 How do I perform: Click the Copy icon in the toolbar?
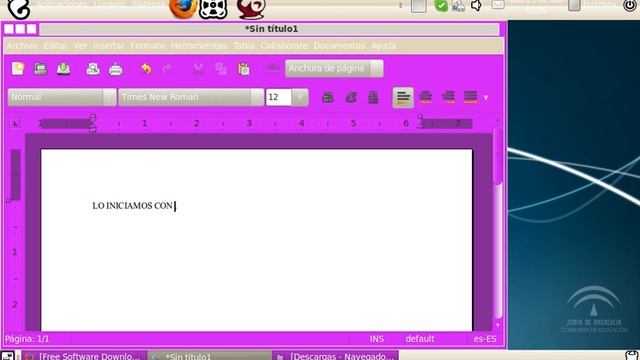[x=221, y=69]
